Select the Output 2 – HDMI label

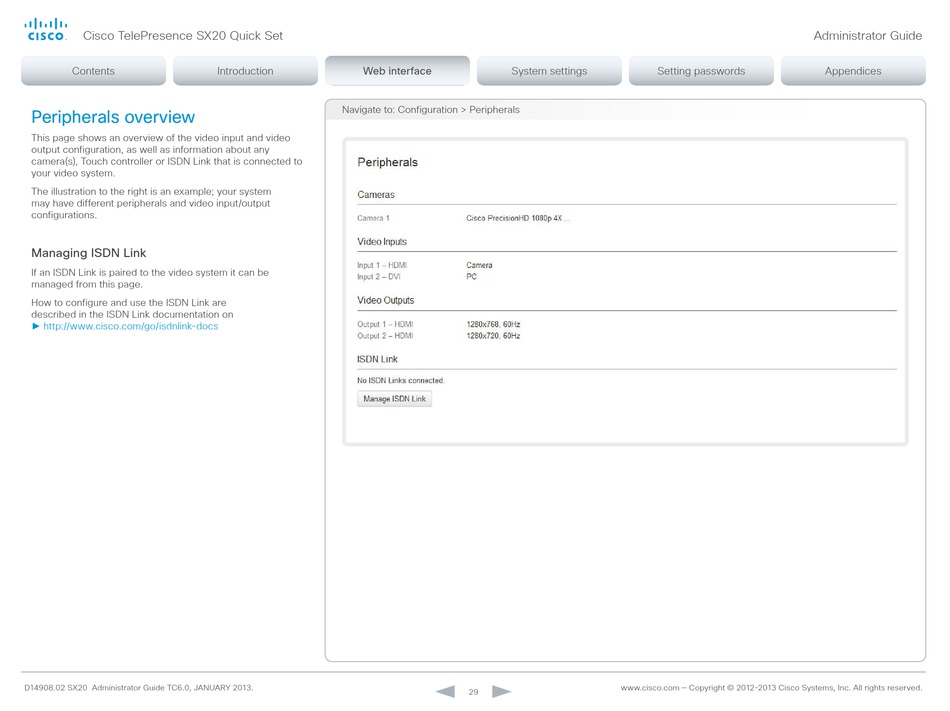pos(385,336)
